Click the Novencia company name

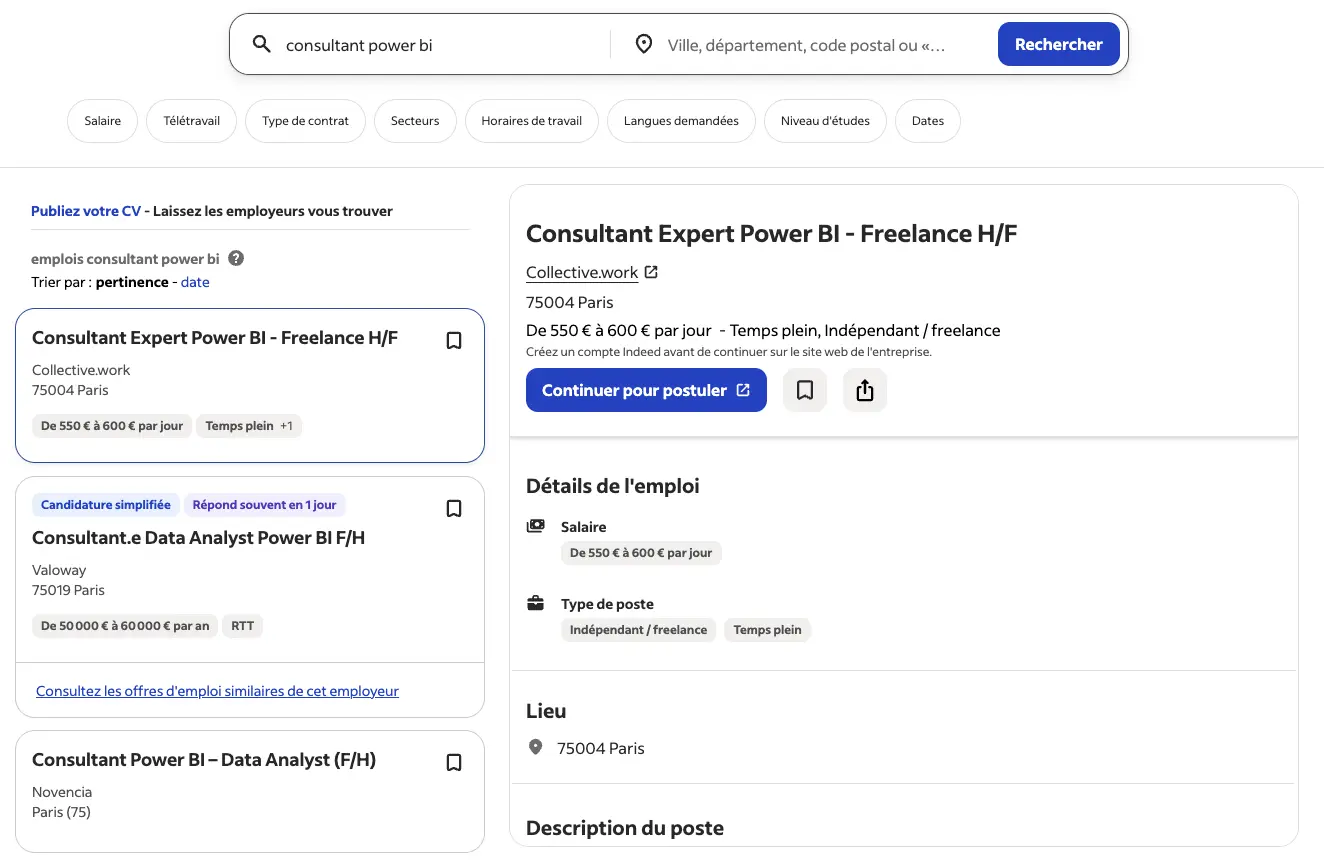[x=62, y=792]
